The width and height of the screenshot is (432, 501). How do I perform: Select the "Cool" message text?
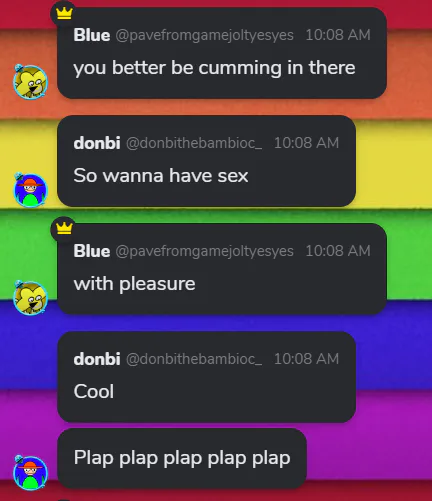tap(94, 391)
